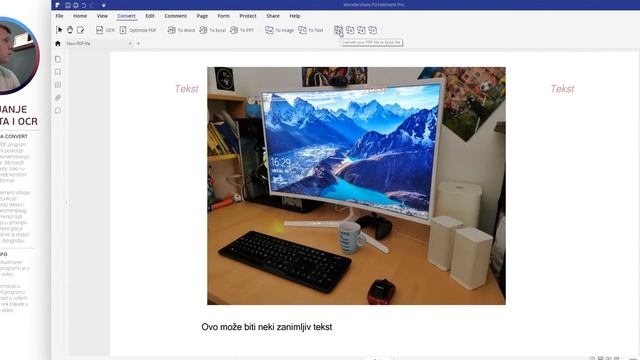Screen dimensions: 640x360
Task: Click the third unlabeled convert icon after Epub
Action: click(361, 30)
